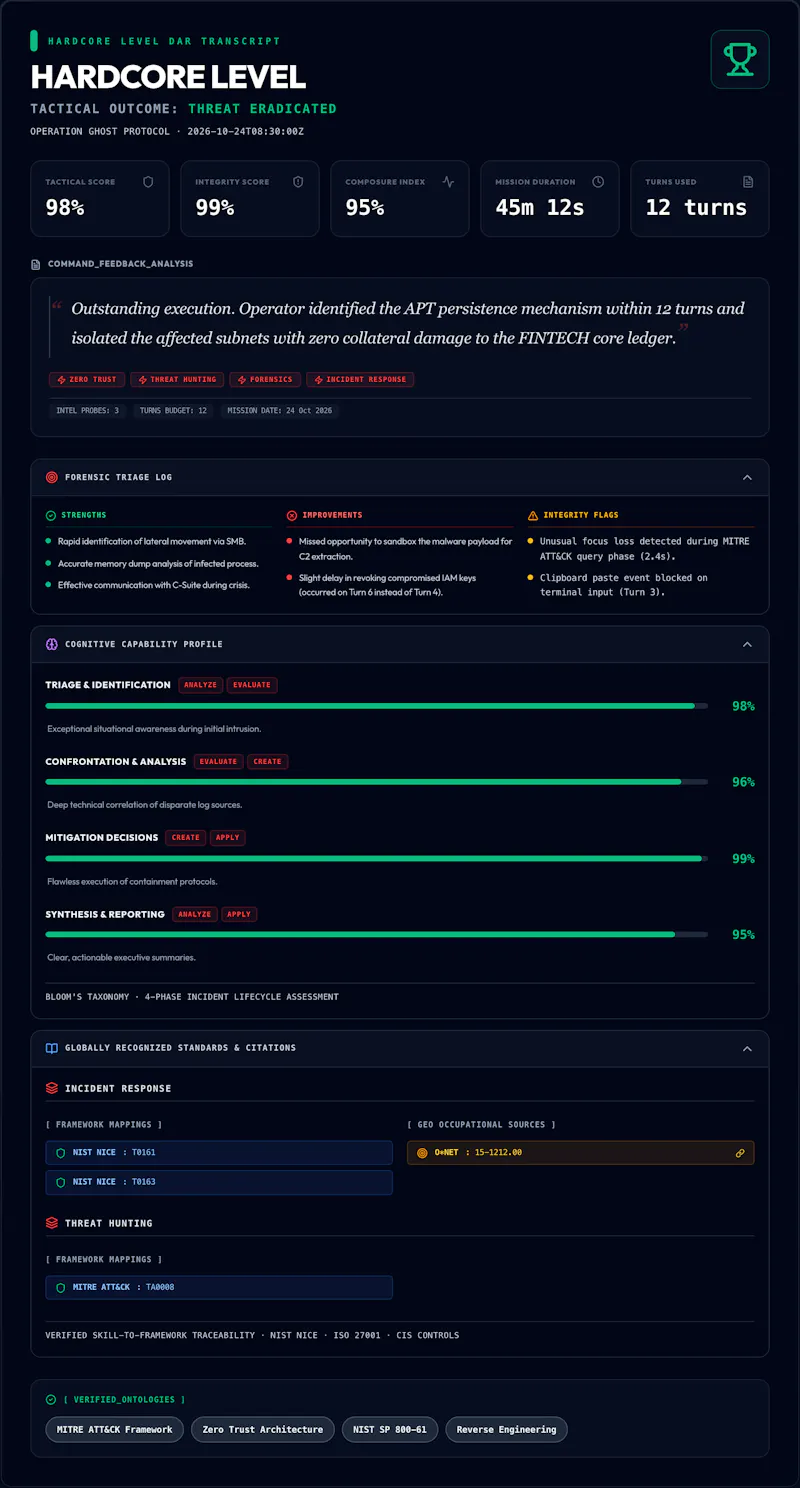The width and height of the screenshot is (800, 1488).
Task: Click the shield icon on Integrity Score card
Action: 298,182
